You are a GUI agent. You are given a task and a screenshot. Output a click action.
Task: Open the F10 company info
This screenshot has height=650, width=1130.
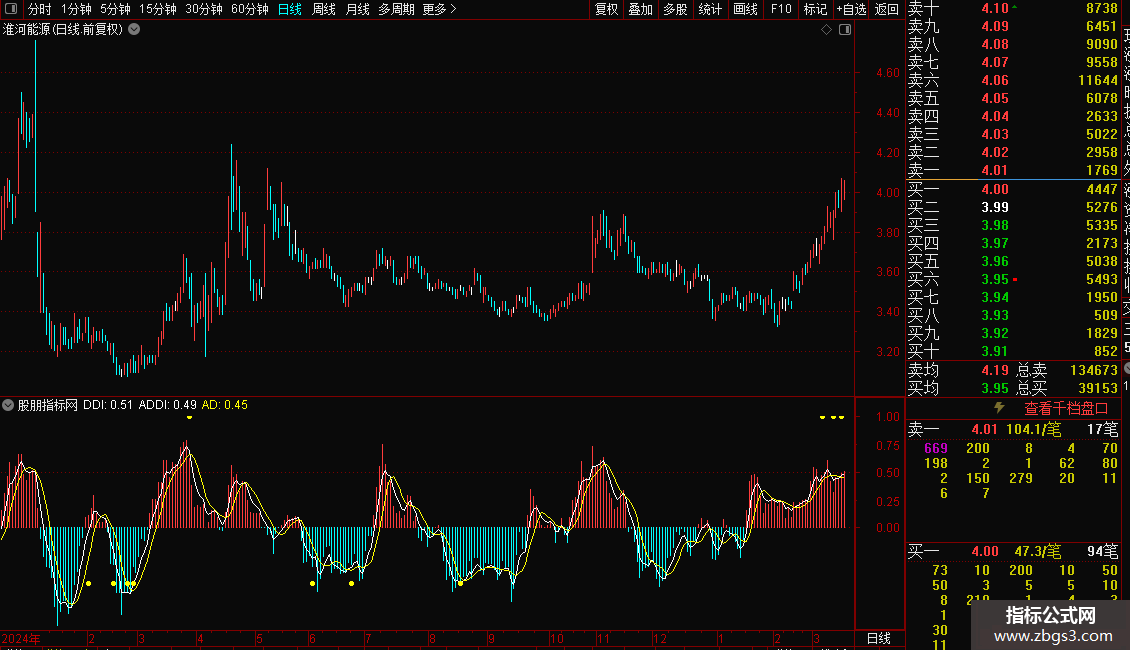[781, 9]
